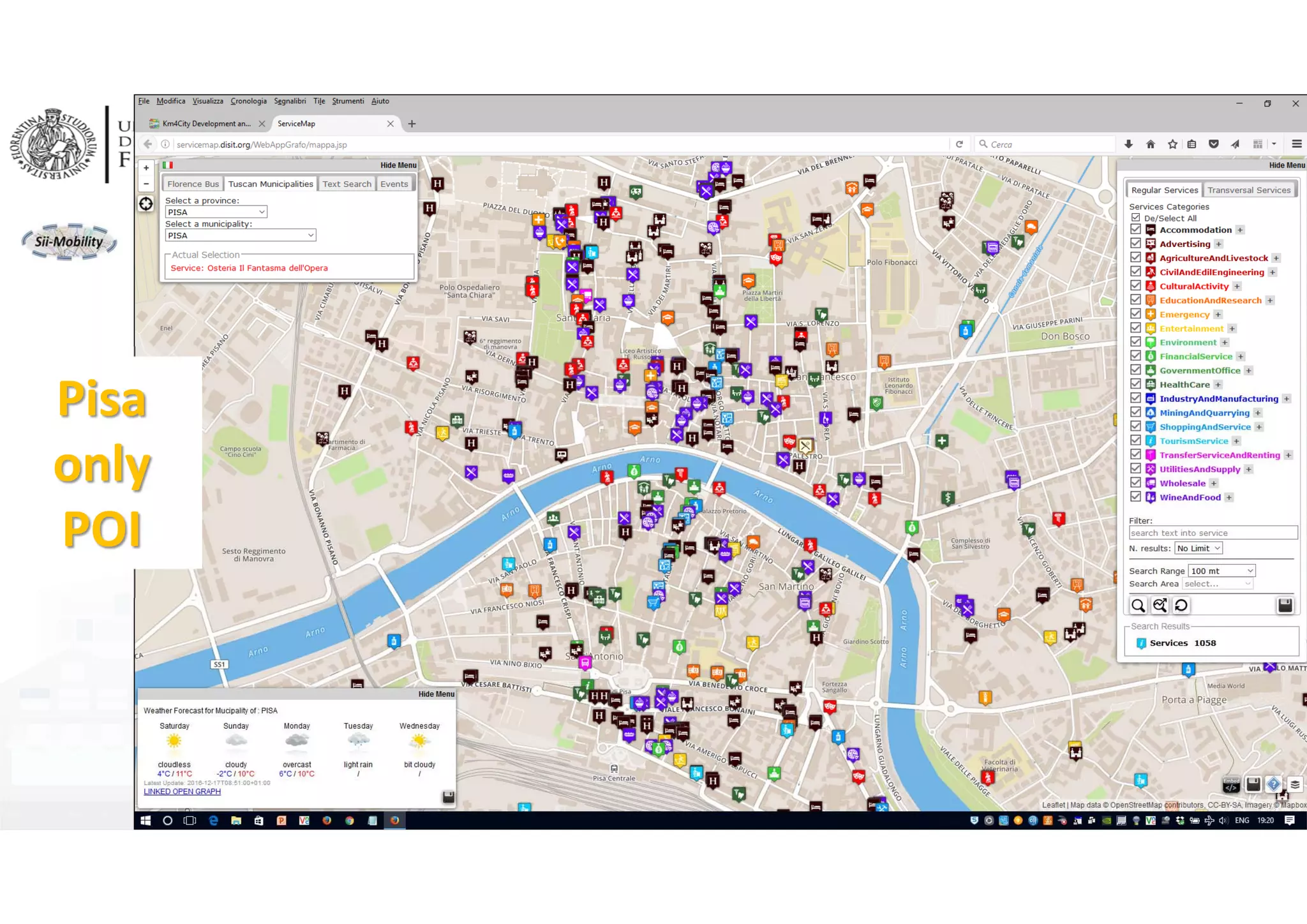Image resolution: width=1307 pixels, height=924 pixels.
Task: Hide the weather forecast menu
Action: point(437,694)
